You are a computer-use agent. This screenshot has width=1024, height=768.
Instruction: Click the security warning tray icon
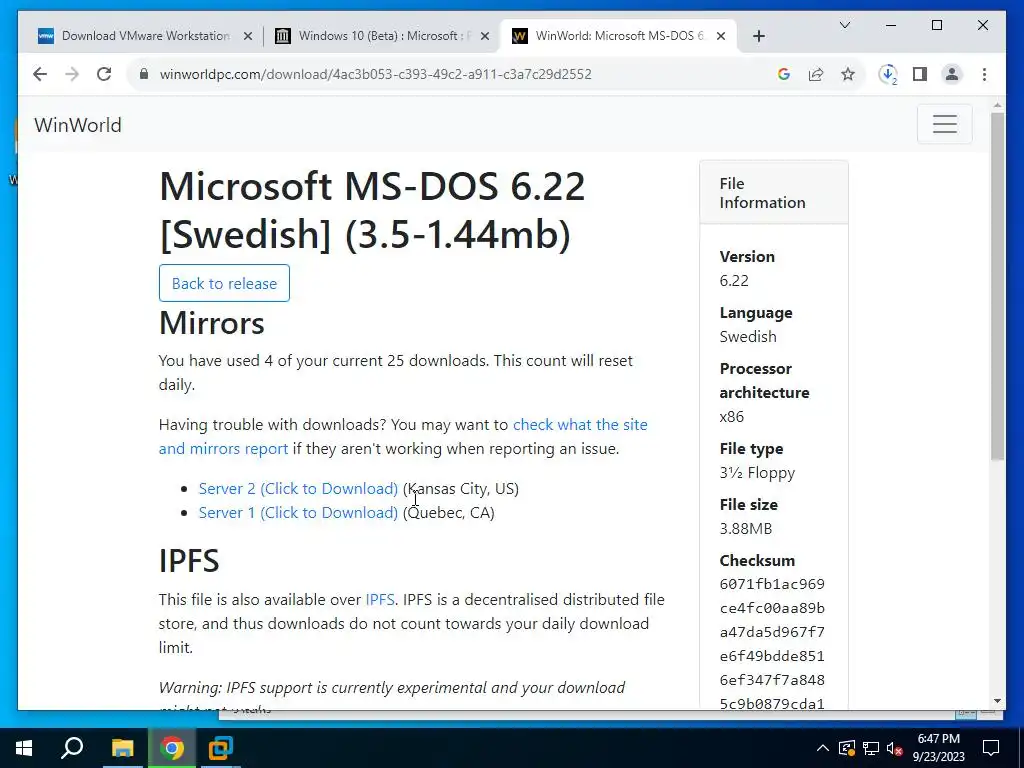846,748
